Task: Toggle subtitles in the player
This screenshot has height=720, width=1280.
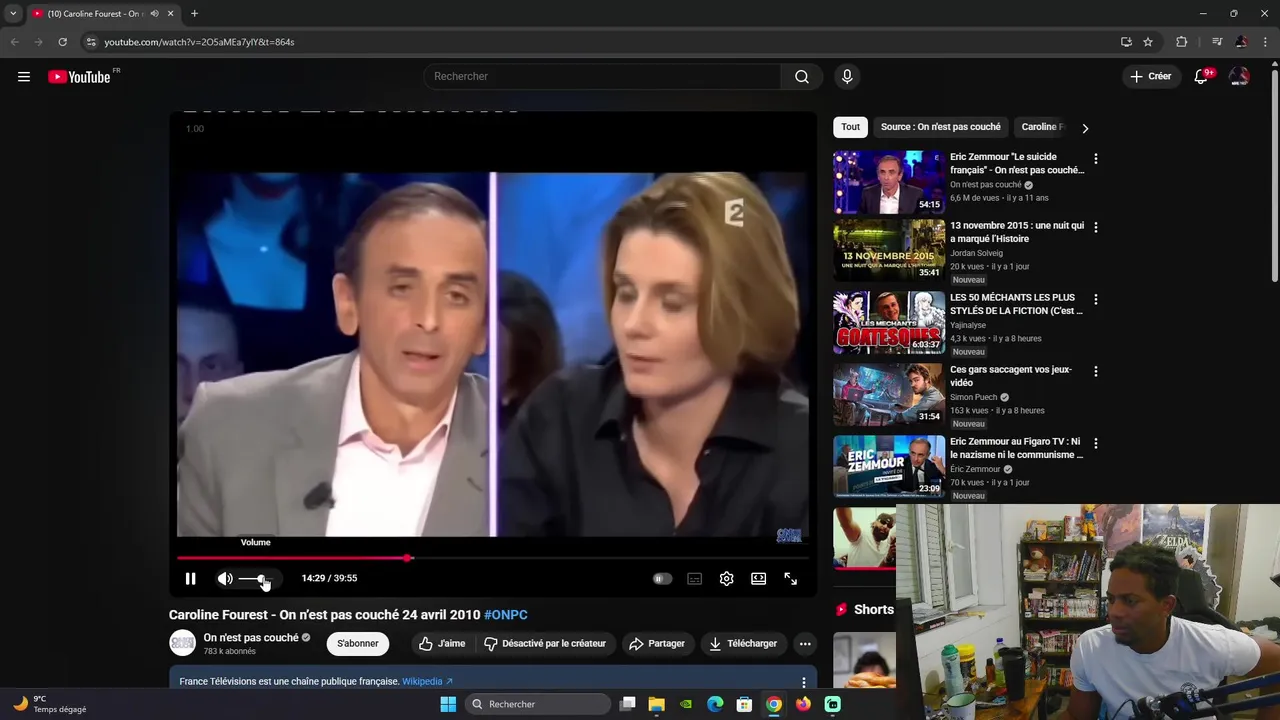Action: pyautogui.click(x=695, y=578)
